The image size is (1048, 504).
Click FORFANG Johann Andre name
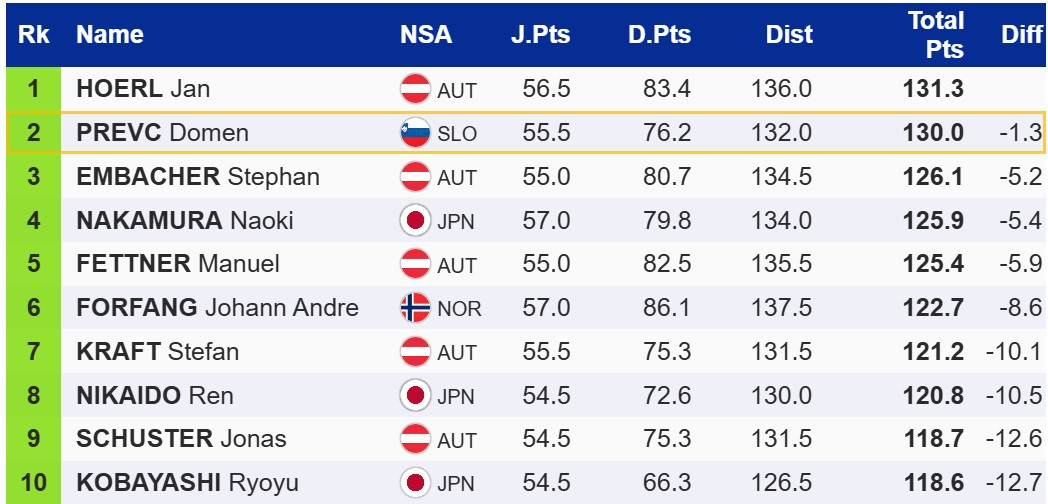point(217,308)
